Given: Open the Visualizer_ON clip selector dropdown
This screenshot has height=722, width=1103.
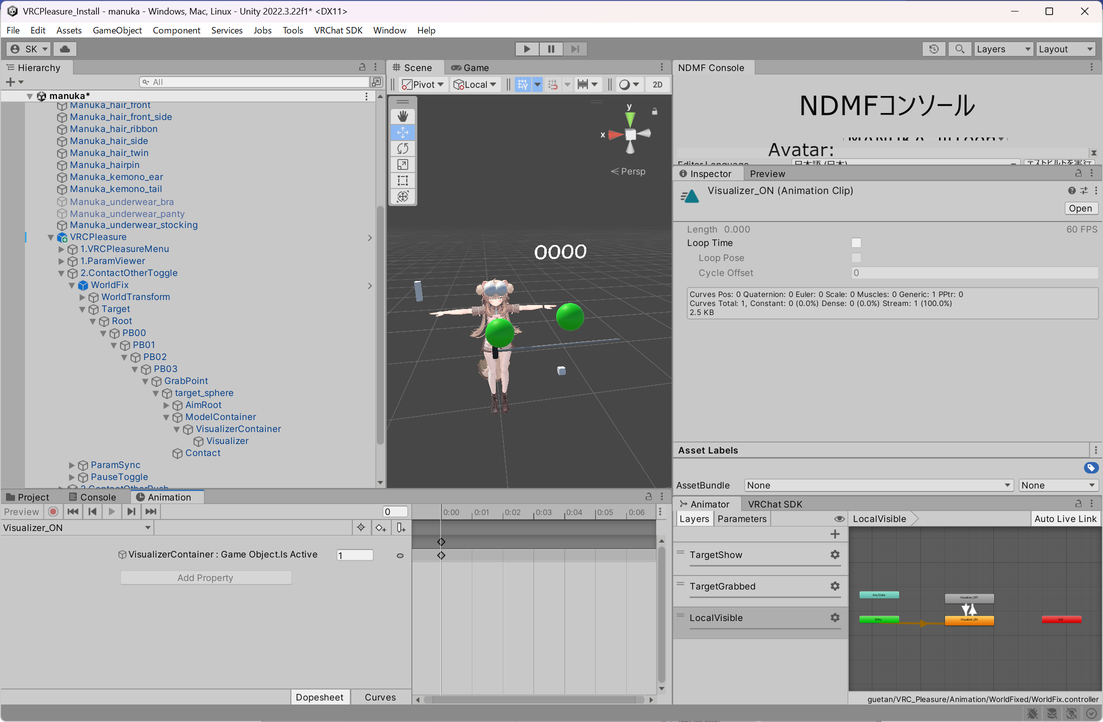Looking at the screenshot, I should click(77, 528).
